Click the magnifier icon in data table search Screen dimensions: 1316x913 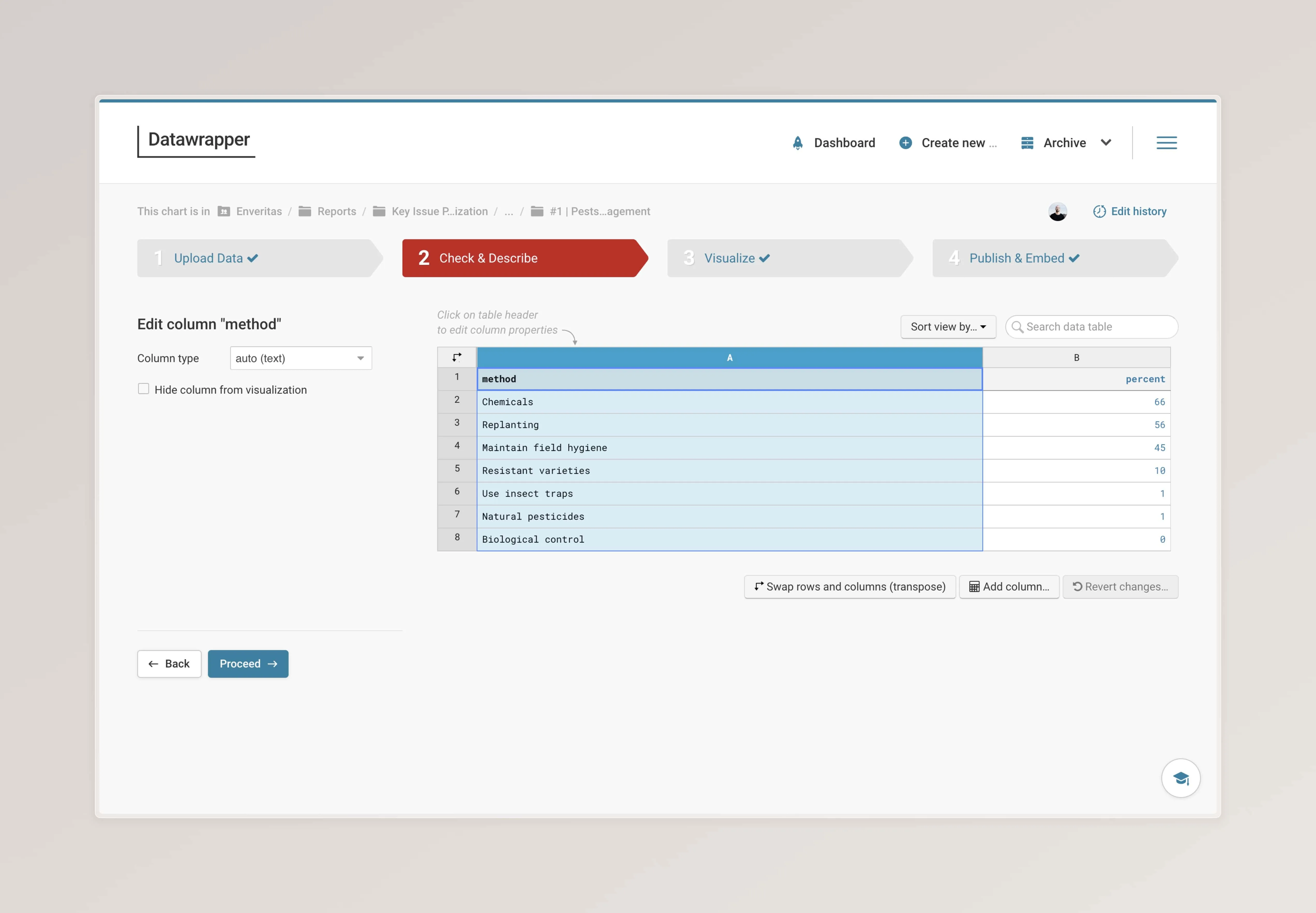[1019, 327]
